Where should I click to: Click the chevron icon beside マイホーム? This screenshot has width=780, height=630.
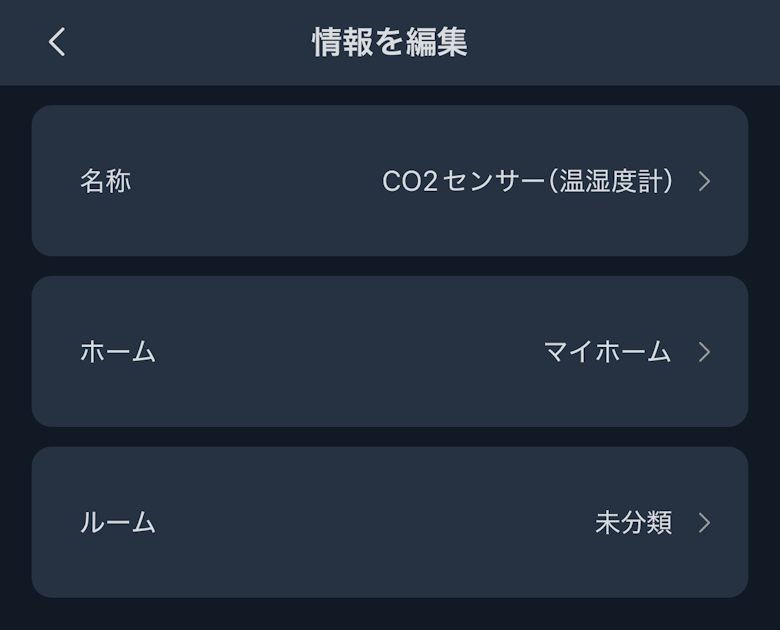[704, 352]
